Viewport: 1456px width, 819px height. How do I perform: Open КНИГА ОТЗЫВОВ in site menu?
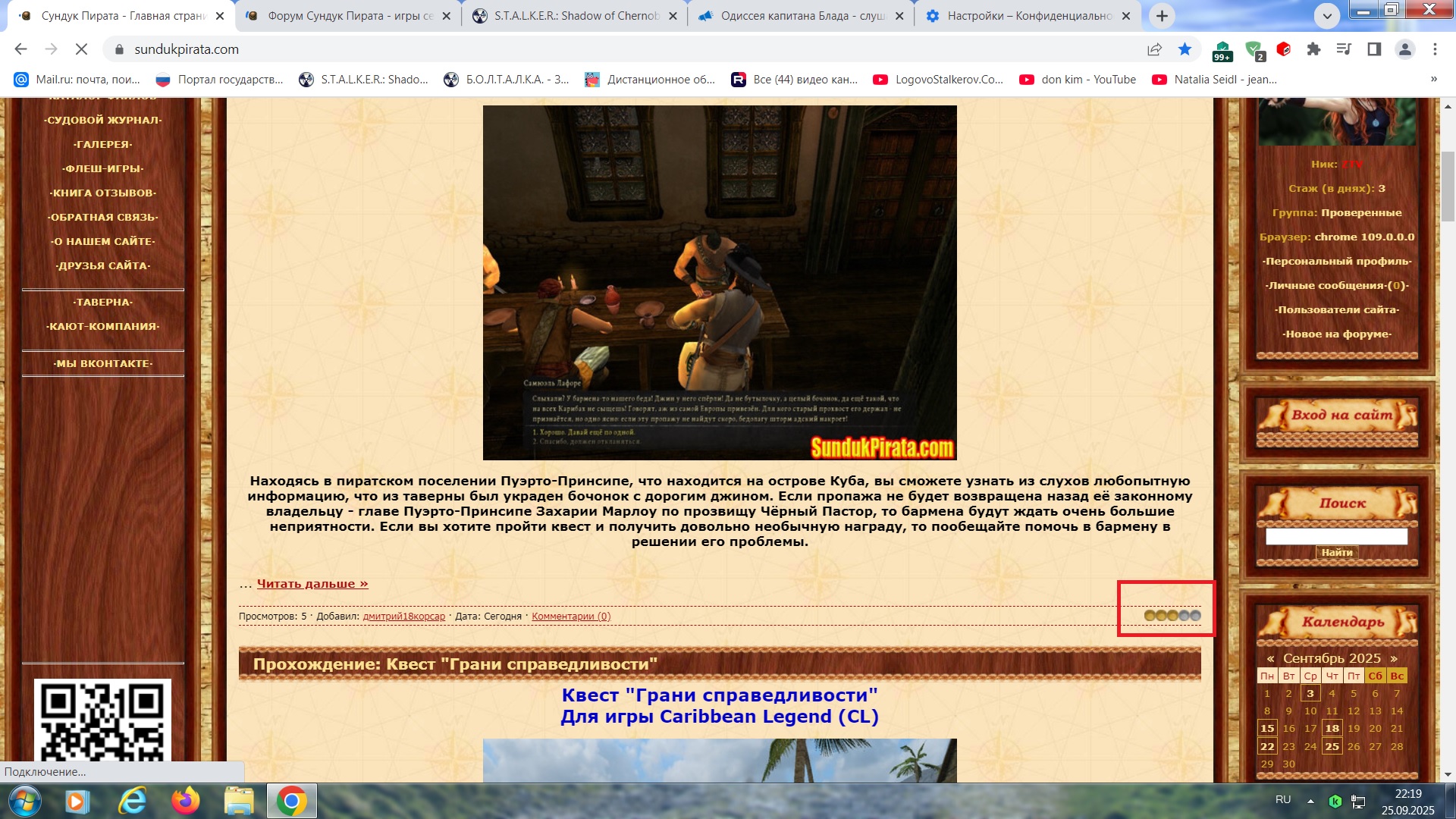tap(103, 193)
